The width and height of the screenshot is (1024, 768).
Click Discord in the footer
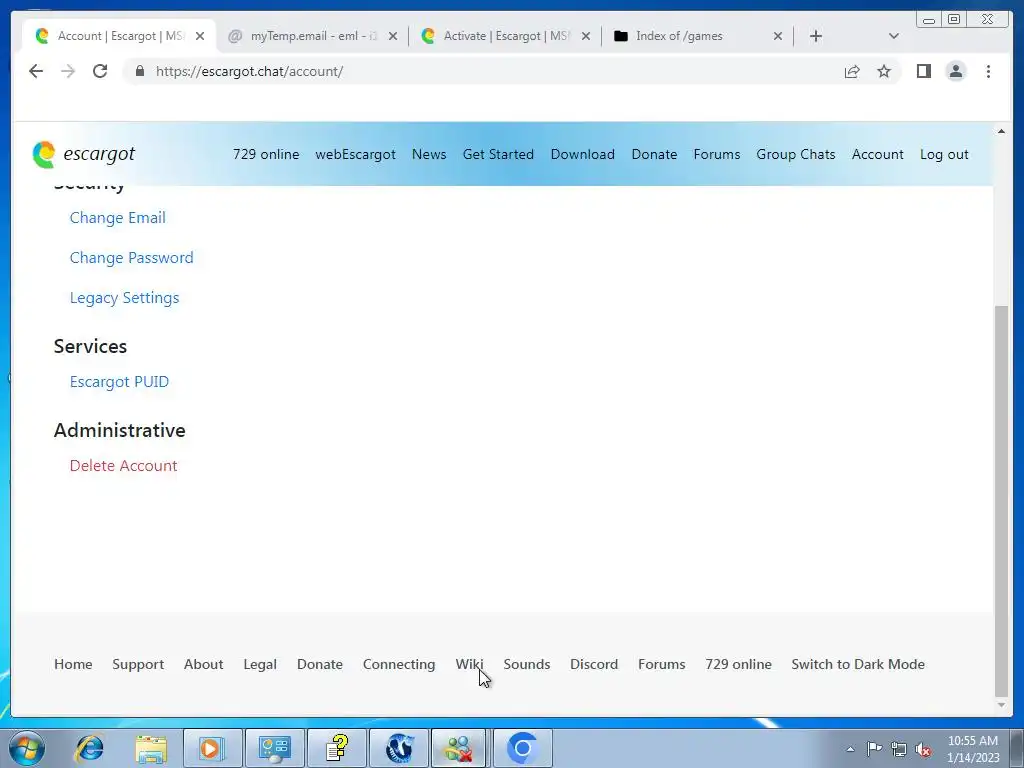594,664
